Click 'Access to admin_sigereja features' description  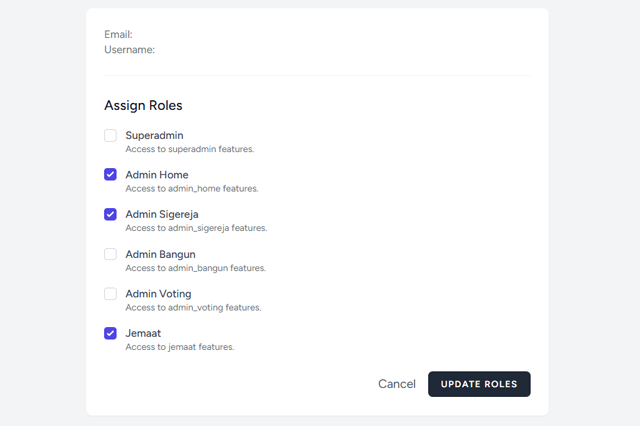[x=196, y=228]
